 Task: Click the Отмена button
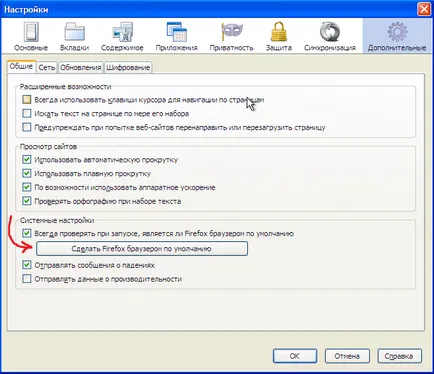347,356
